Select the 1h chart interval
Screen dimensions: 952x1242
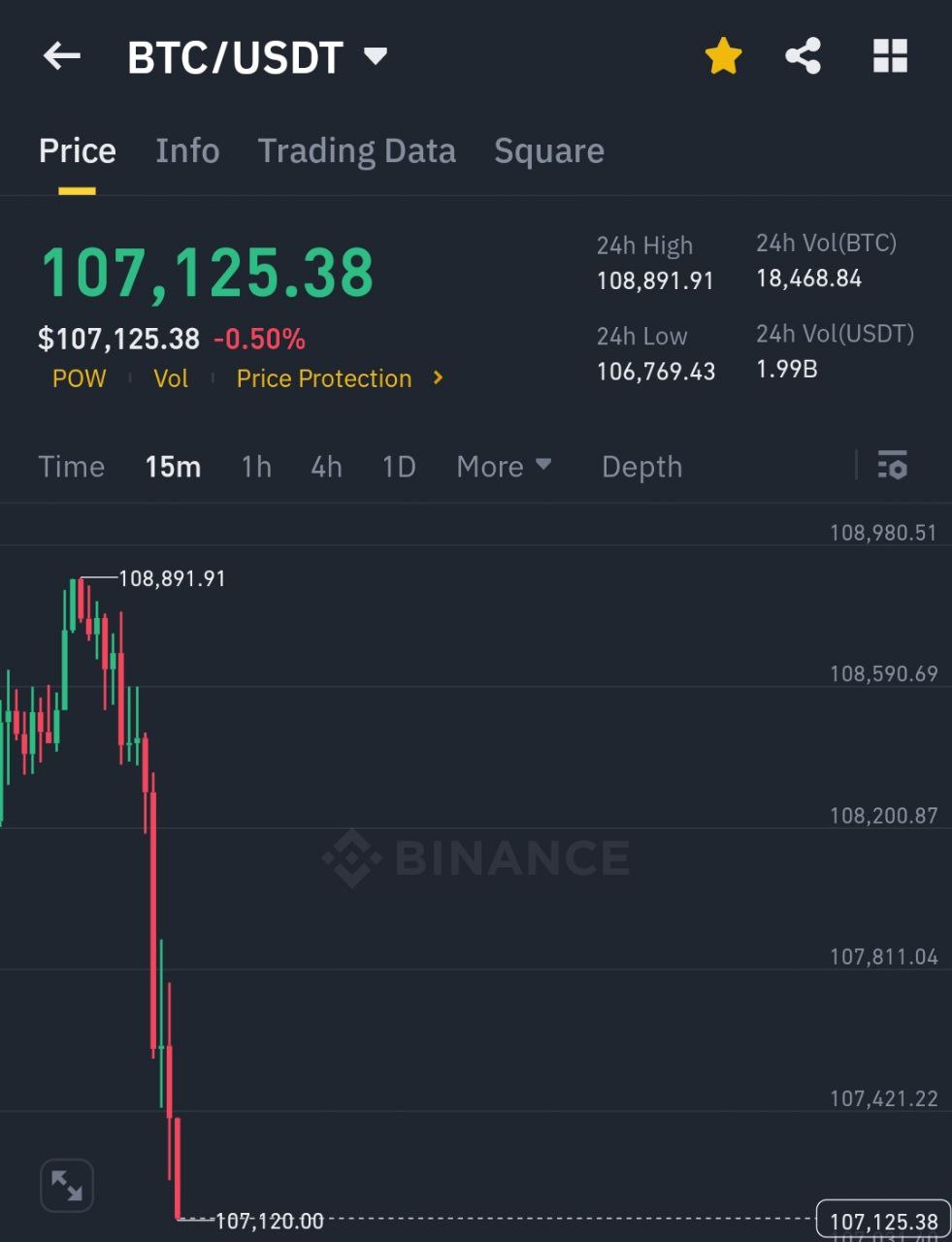[256, 467]
